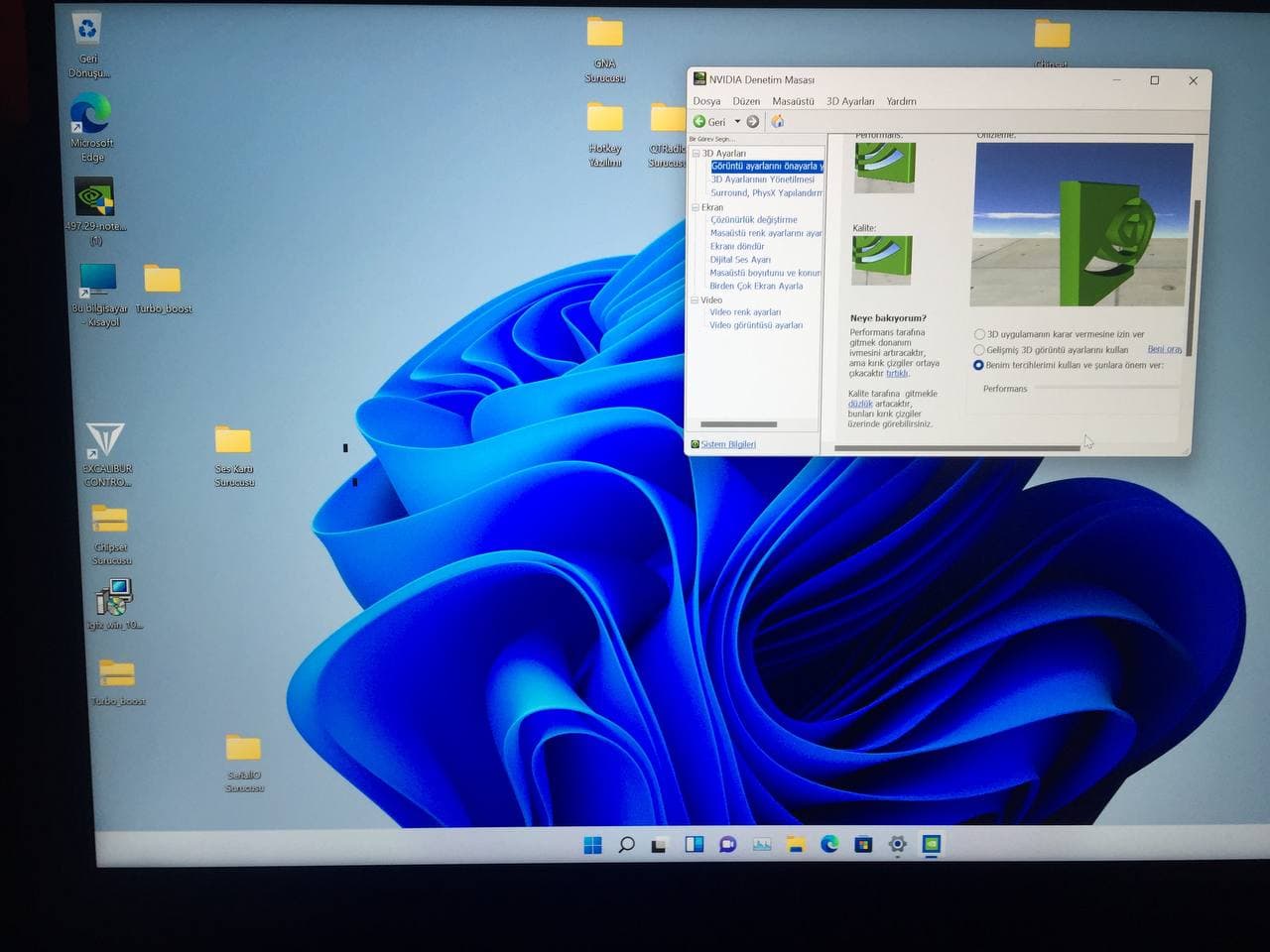Open Video renk ayarları page
1270x952 pixels.
coord(745,311)
